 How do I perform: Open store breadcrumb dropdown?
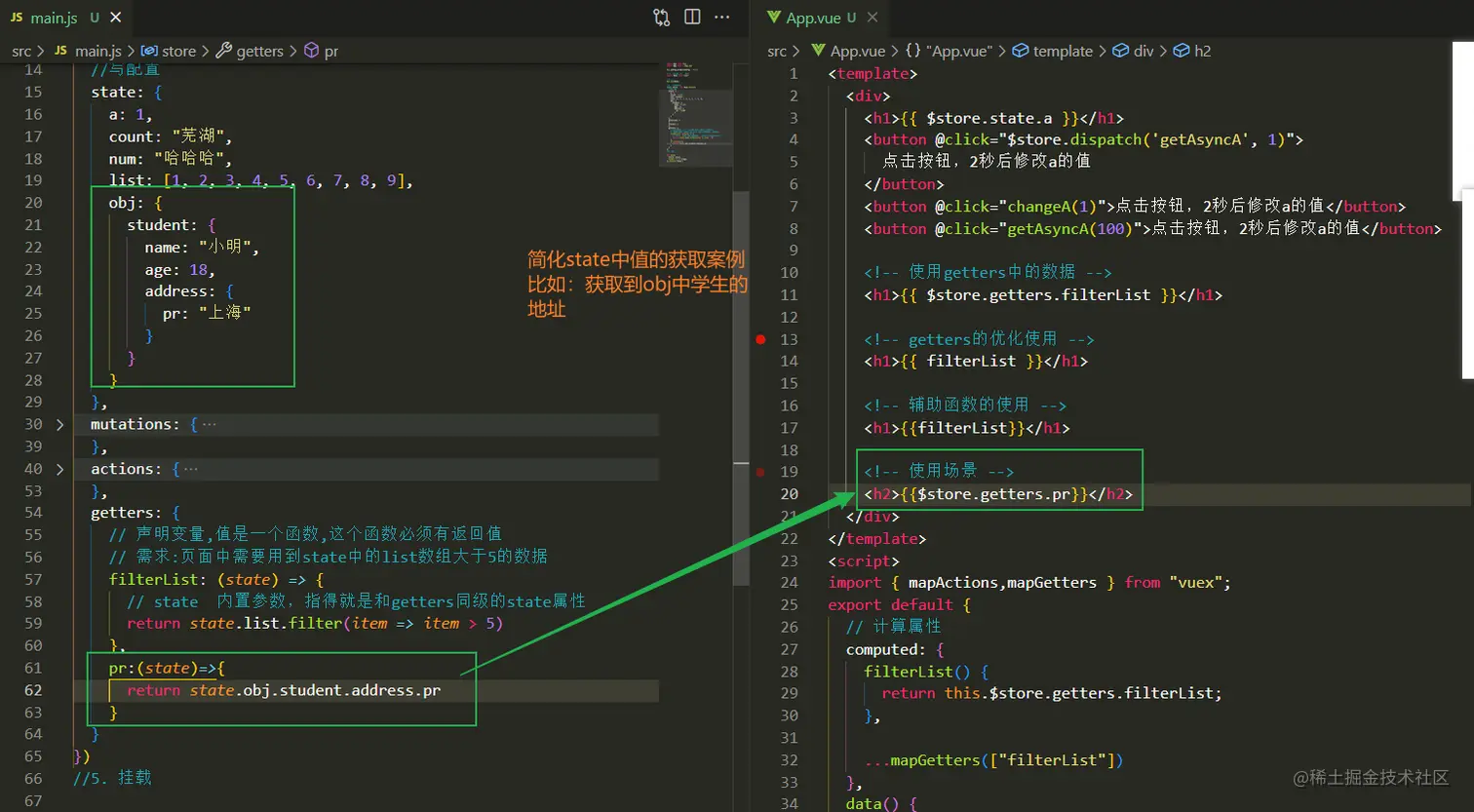pyautogui.click(x=178, y=51)
